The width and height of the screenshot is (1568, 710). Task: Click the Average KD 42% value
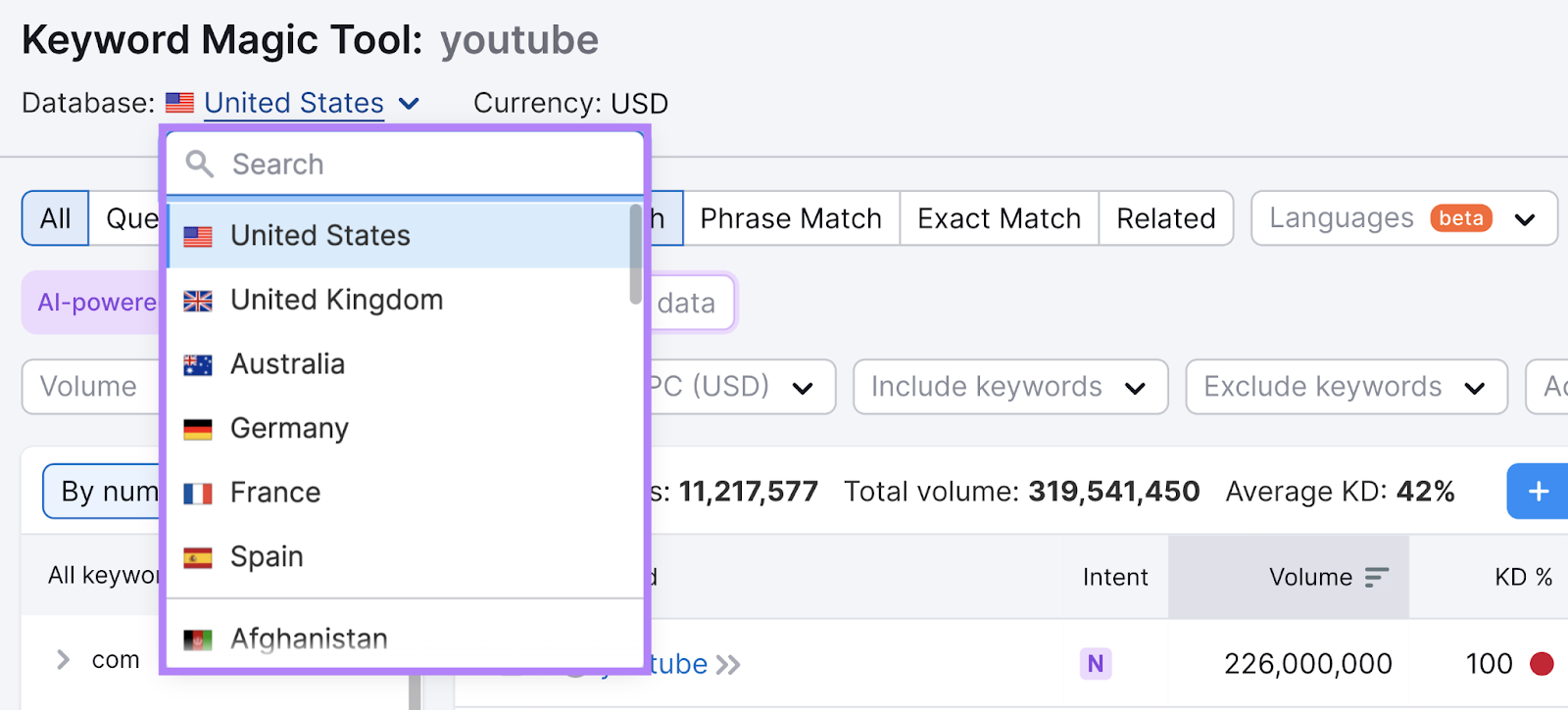pos(1426,491)
